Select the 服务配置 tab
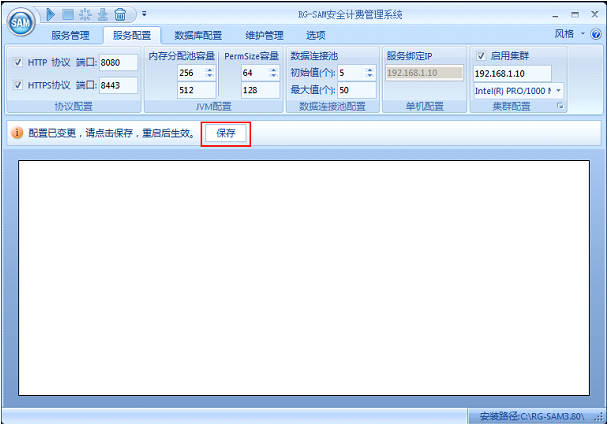The height and width of the screenshot is (424, 607). point(132,36)
